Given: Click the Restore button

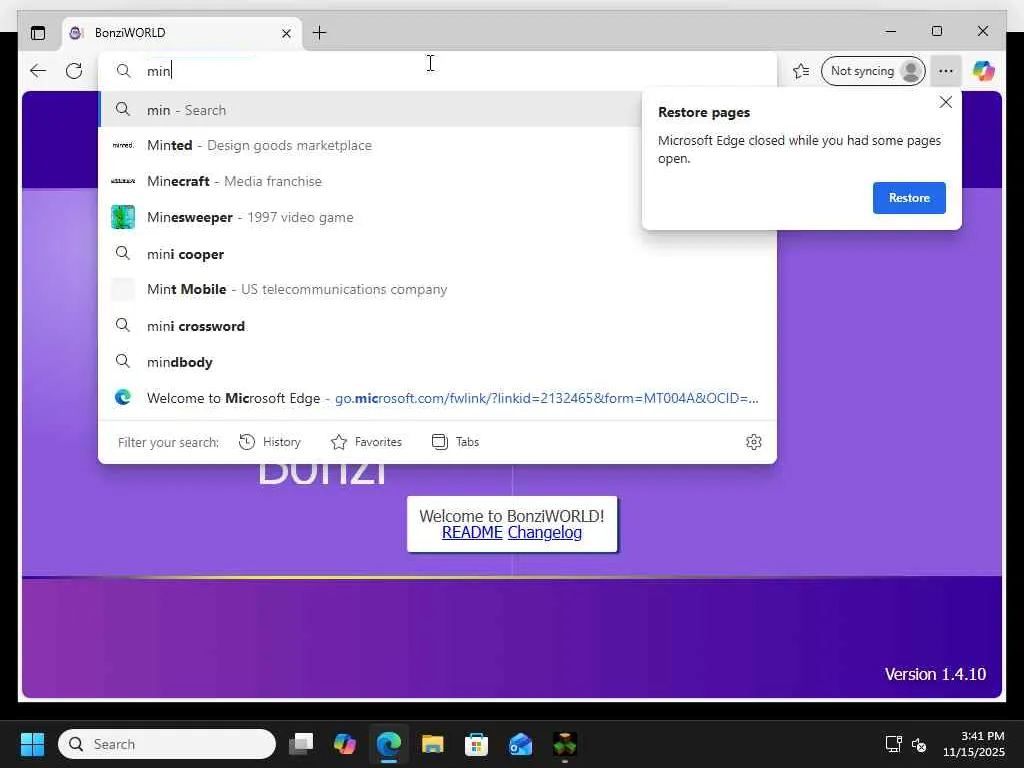Looking at the screenshot, I should 909,198.
